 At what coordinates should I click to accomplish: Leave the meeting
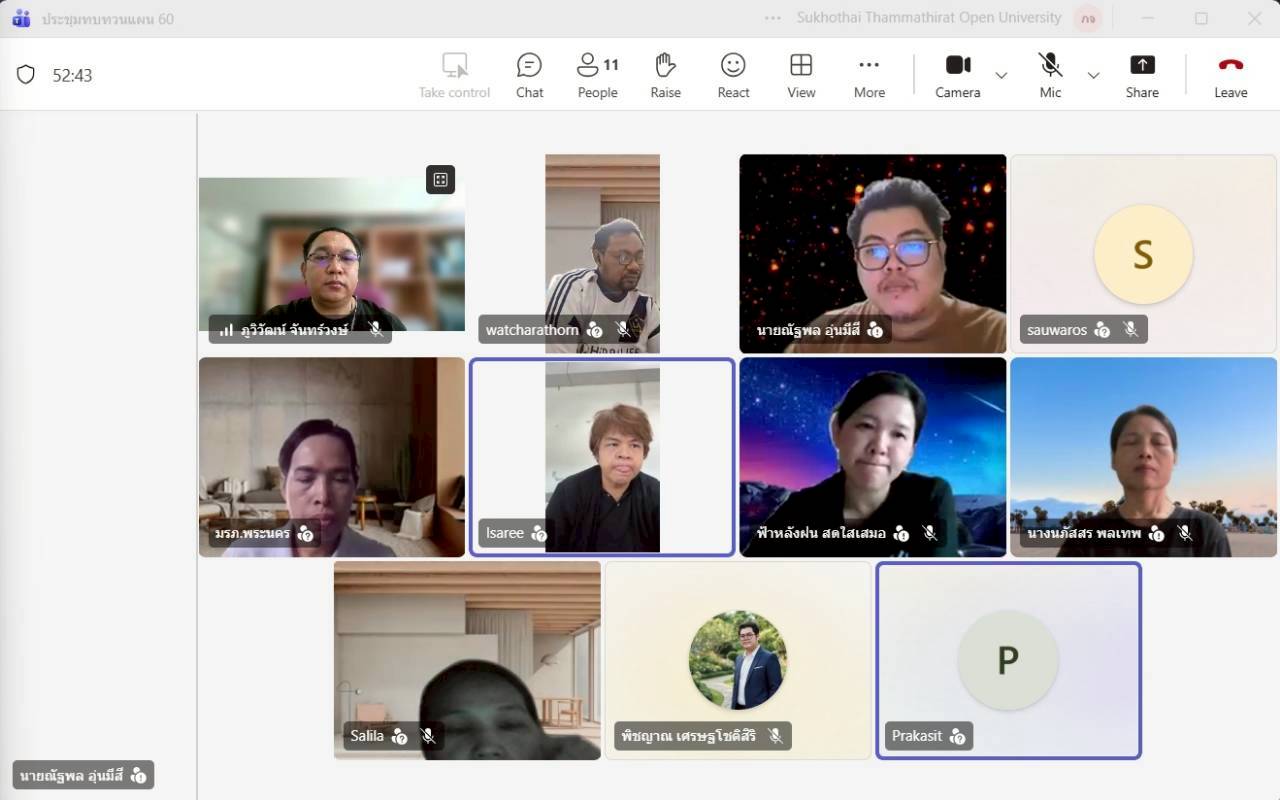pos(1230,76)
